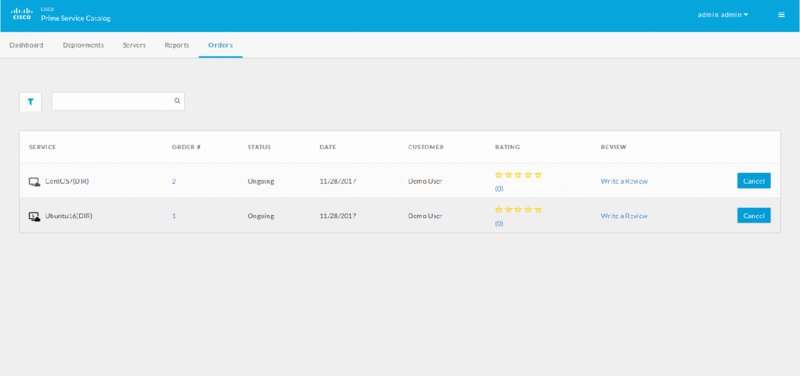Rate Ubuntu16(DIR) five stars
This screenshot has height=376, width=800.
point(538,210)
